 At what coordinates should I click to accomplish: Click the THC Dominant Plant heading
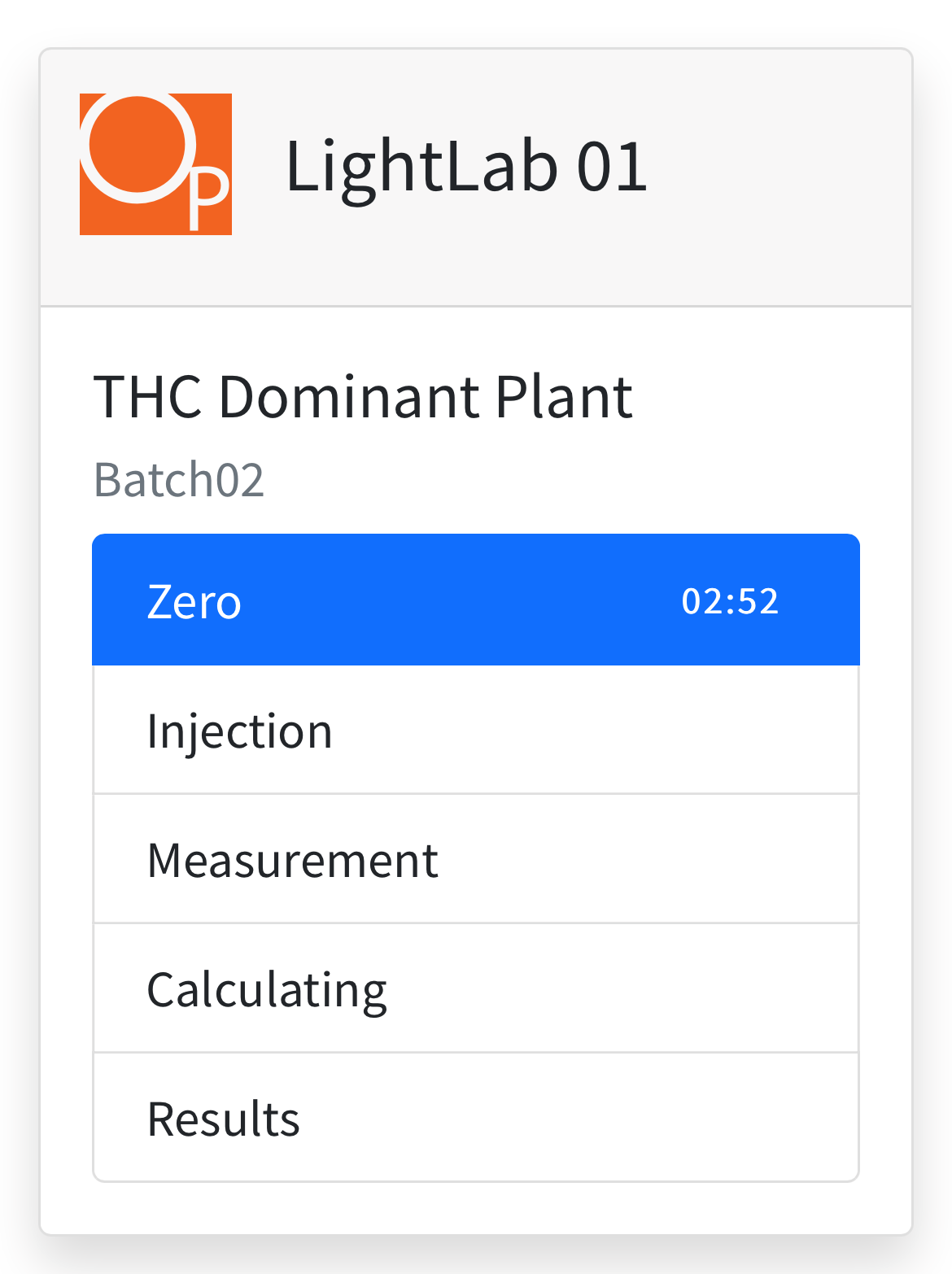[363, 397]
